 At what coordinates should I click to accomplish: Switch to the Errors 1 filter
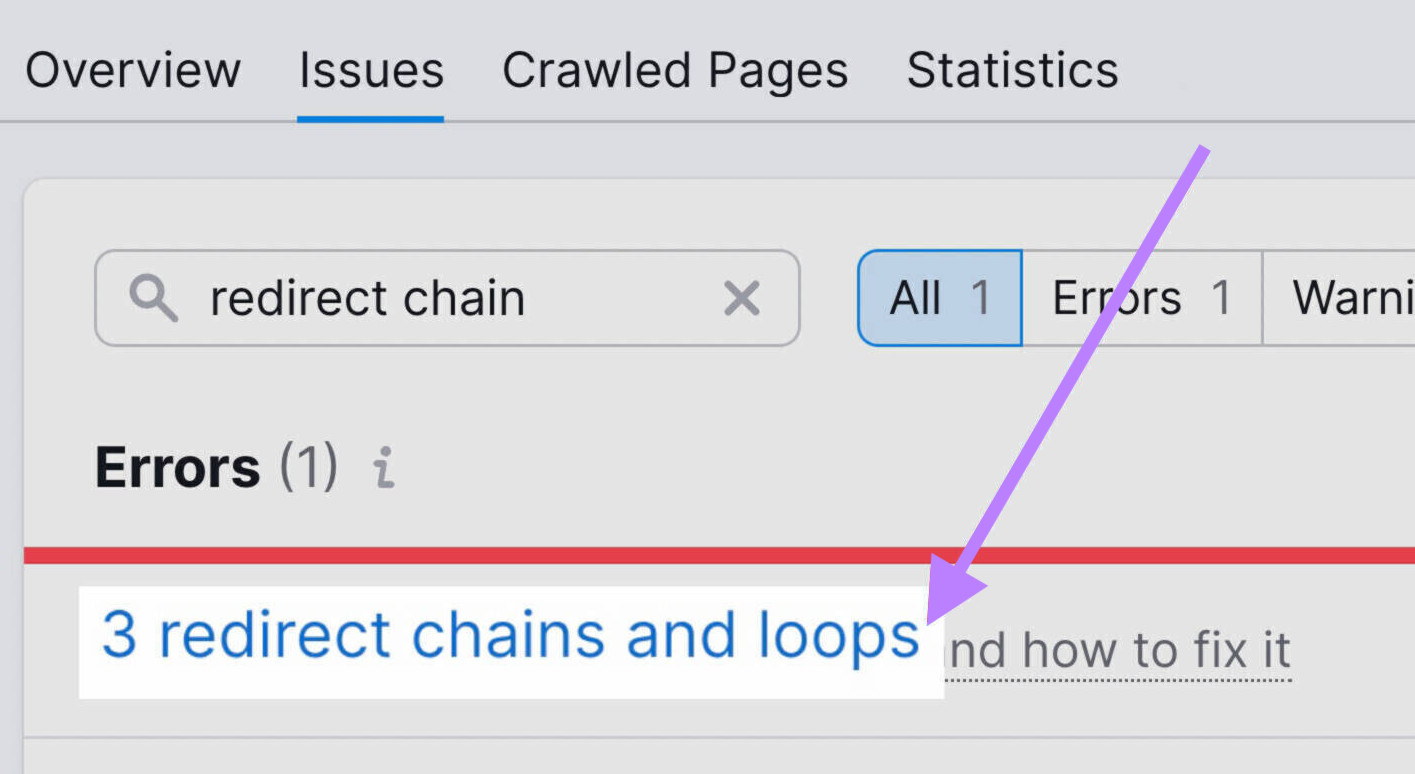1142,296
